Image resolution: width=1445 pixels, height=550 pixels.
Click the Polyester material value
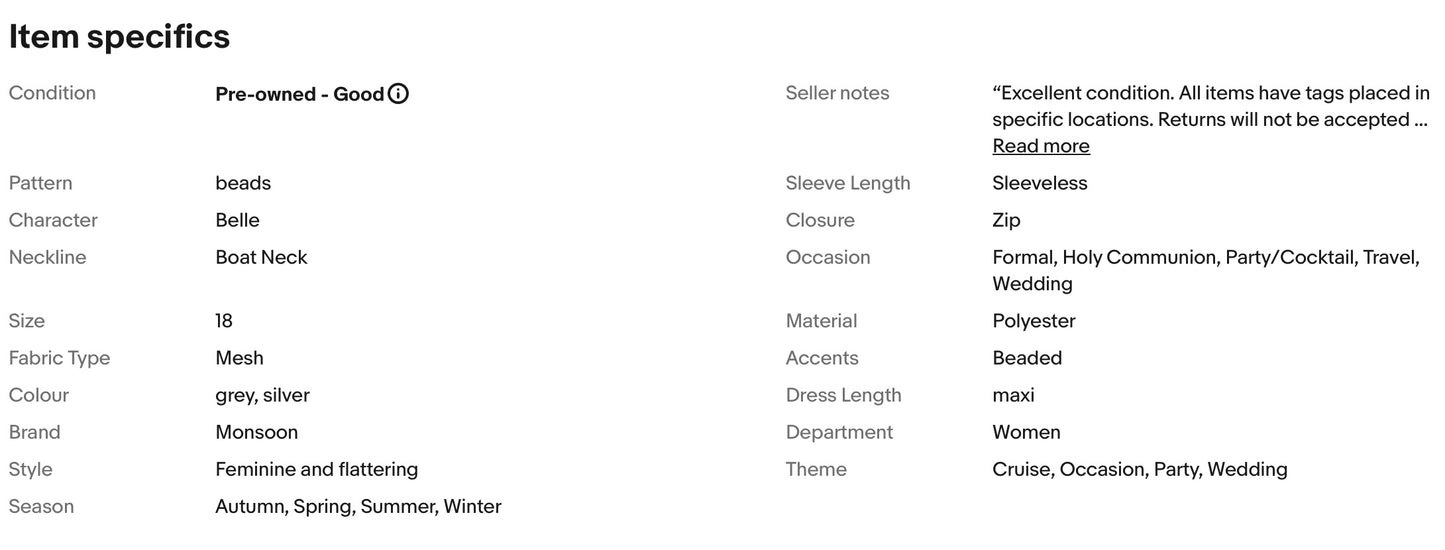coord(1033,321)
